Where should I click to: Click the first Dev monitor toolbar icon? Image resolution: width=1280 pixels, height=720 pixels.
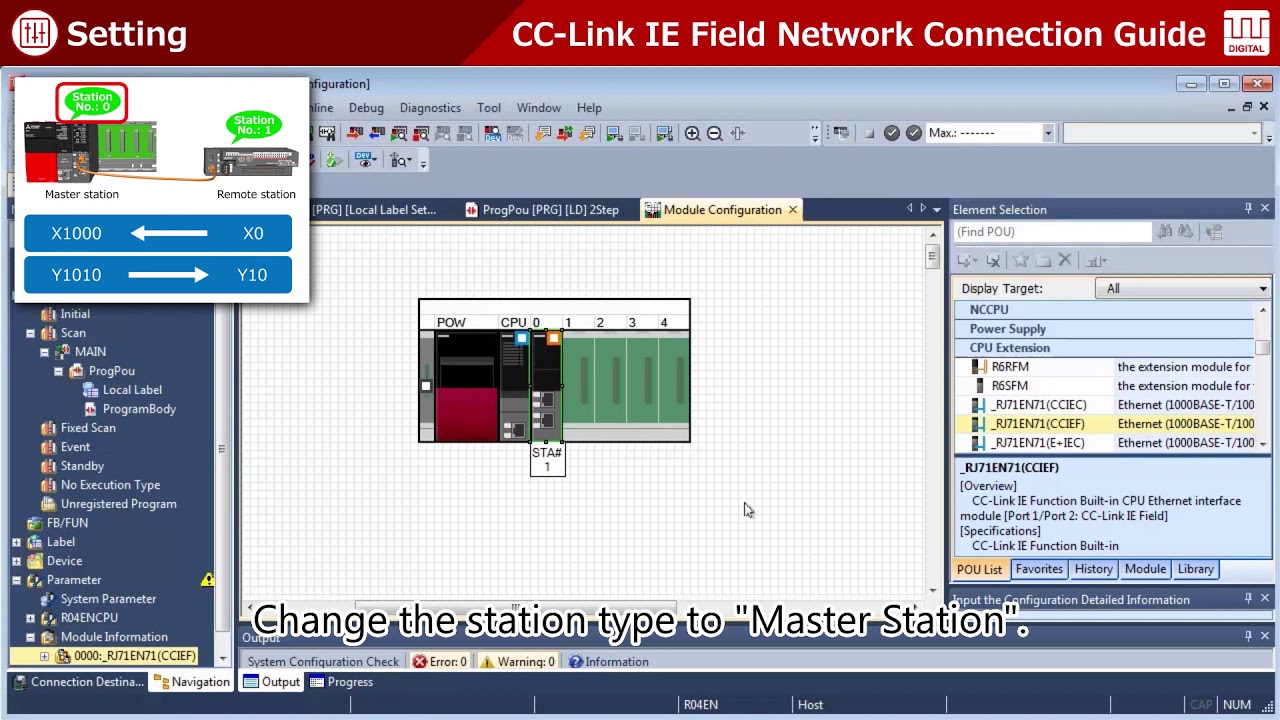click(492, 133)
